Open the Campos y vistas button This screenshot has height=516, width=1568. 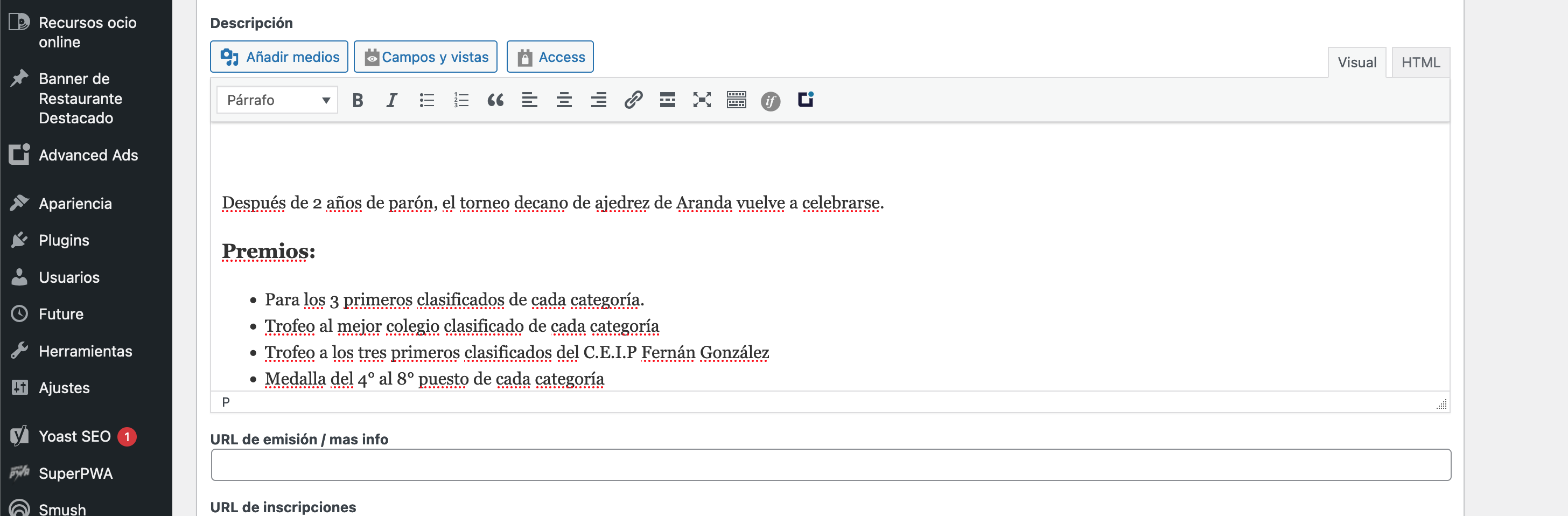tap(425, 57)
